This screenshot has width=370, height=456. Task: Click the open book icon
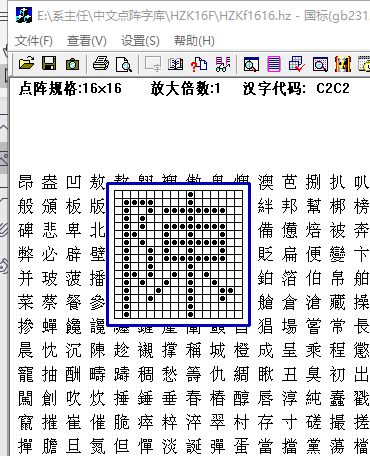pos(176,63)
